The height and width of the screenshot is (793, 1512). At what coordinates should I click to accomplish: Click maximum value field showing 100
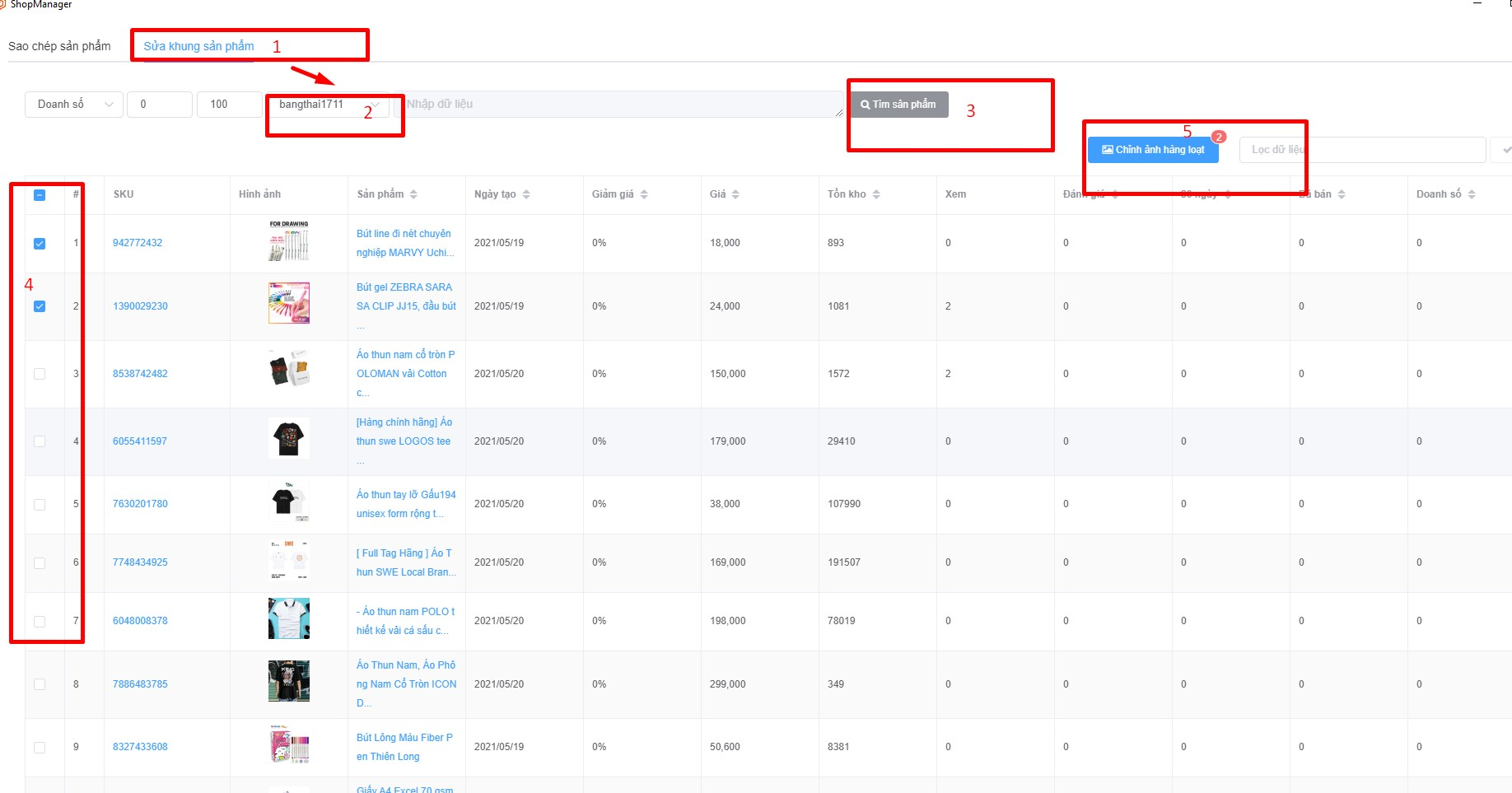(230, 105)
